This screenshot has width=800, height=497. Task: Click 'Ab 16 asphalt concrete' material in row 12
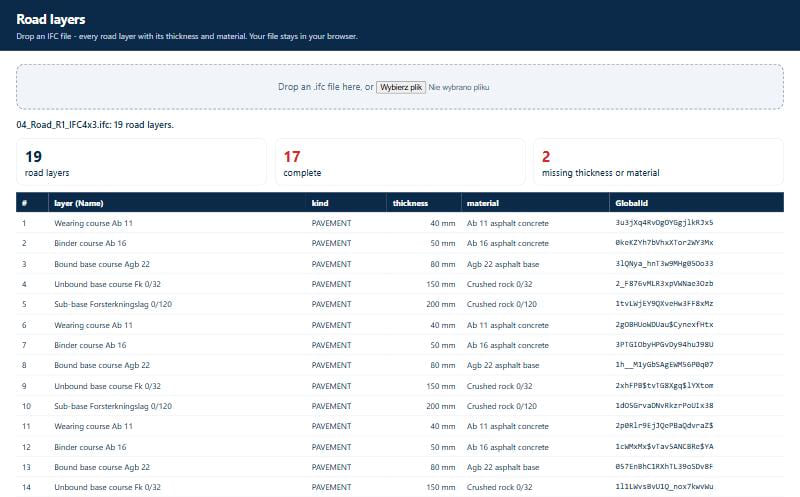pyautogui.click(x=508, y=447)
